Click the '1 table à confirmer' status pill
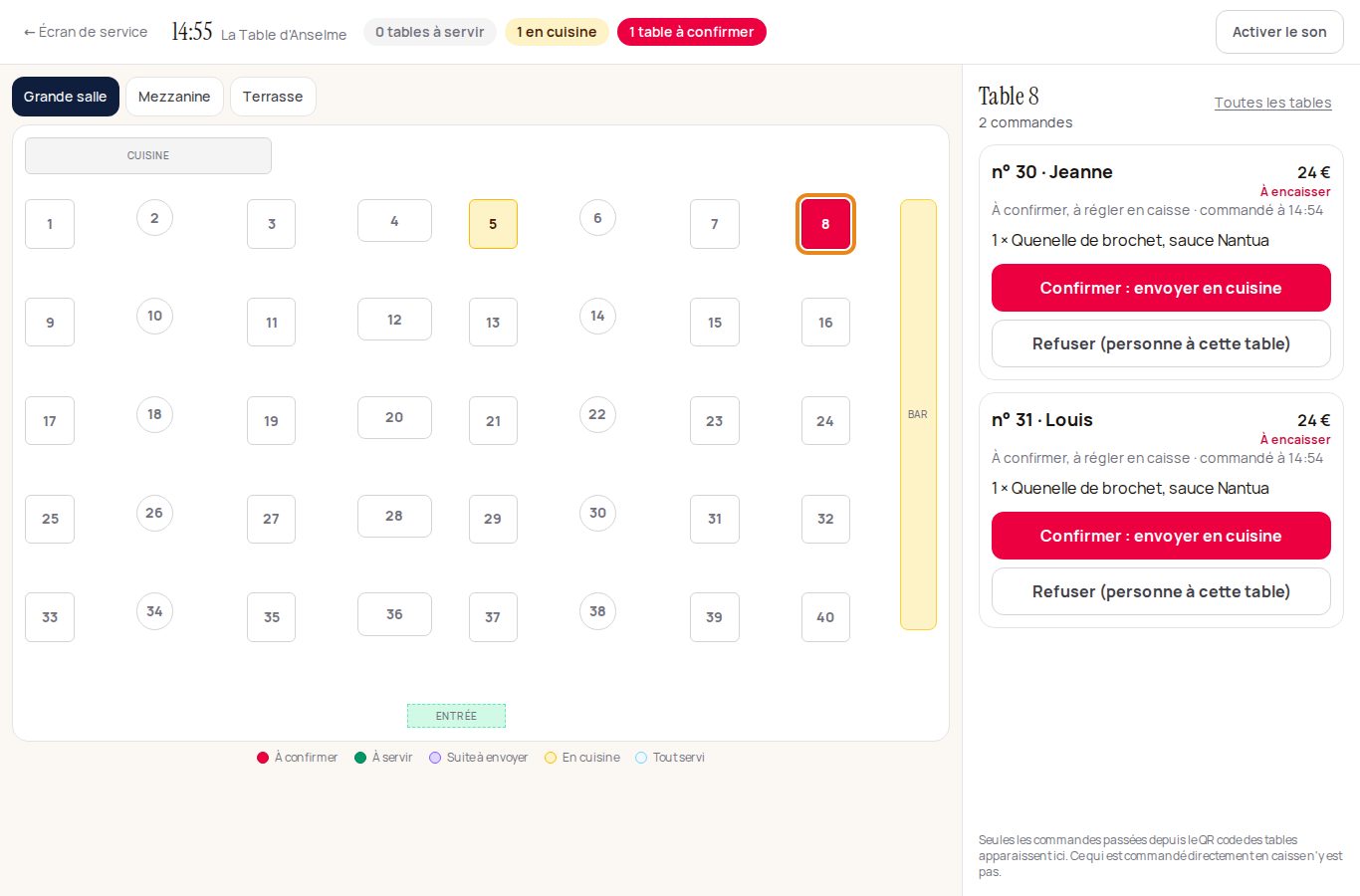Image resolution: width=1360 pixels, height=896 pixels. pos(692,32)
